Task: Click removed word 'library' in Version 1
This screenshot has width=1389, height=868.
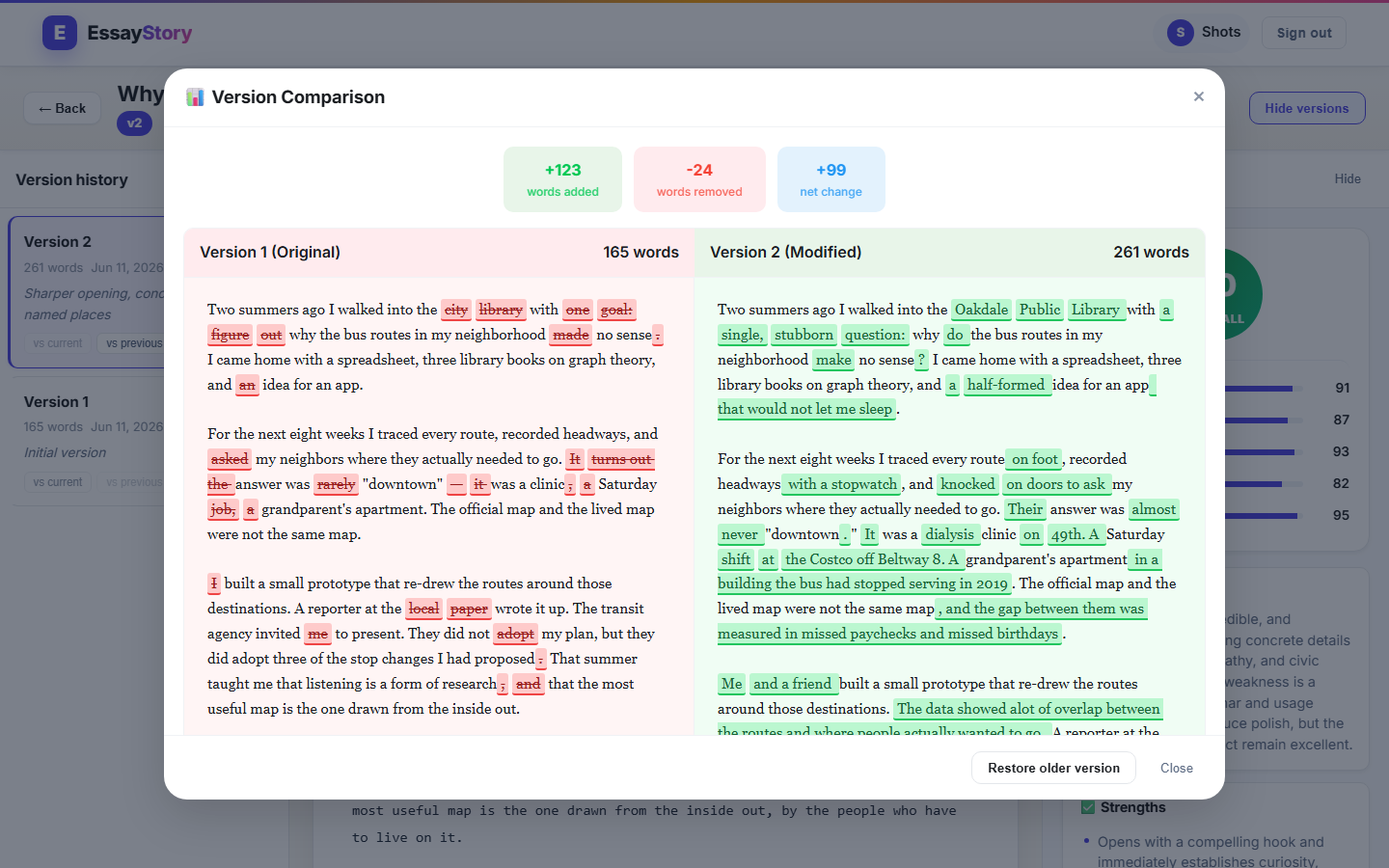Action: click(501, 310)
